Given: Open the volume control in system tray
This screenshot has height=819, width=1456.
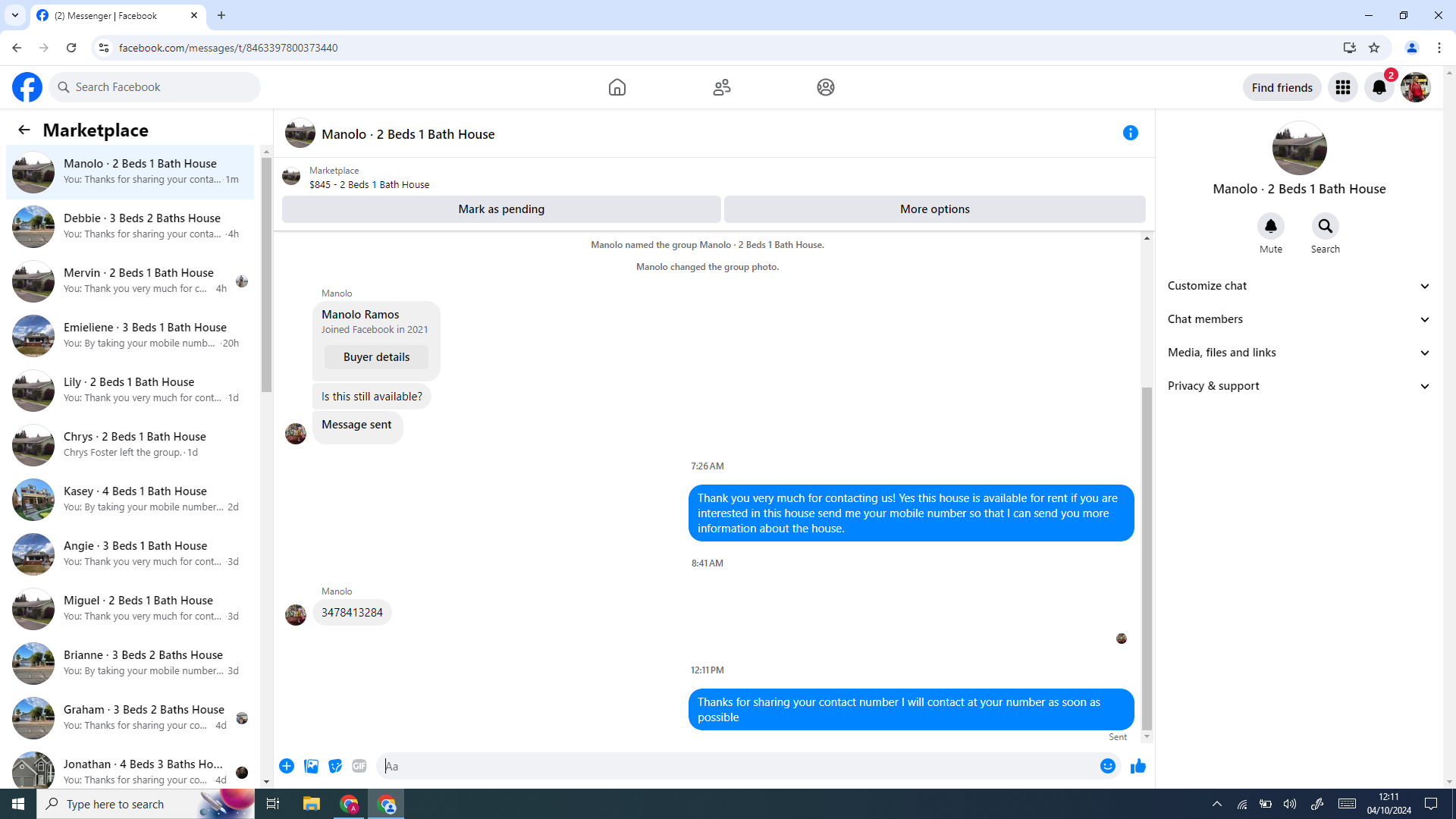Looking at the screenshot, I should (x=1290, y=804).
